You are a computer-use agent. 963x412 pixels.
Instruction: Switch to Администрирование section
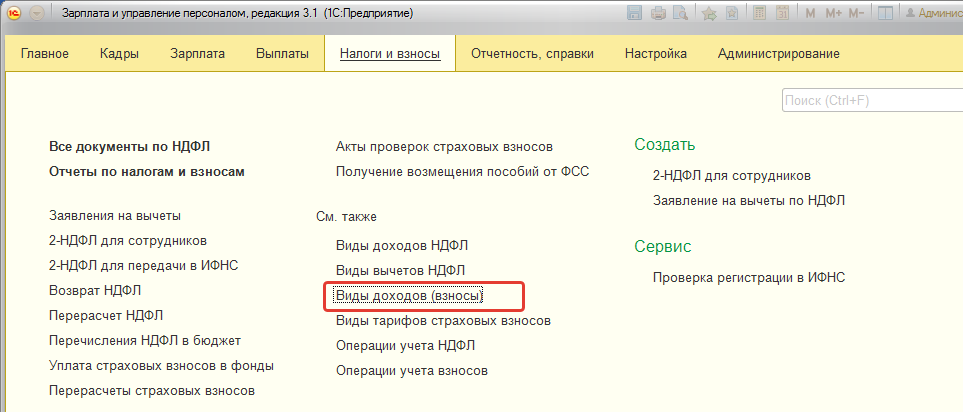(x=779, y=54)
